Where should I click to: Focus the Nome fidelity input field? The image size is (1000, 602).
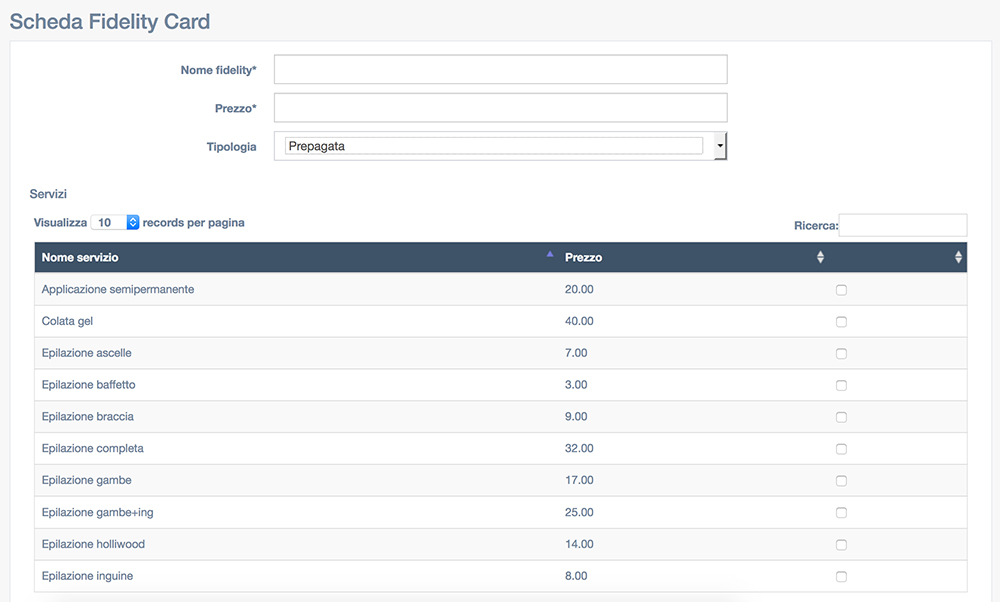[501, 70]
